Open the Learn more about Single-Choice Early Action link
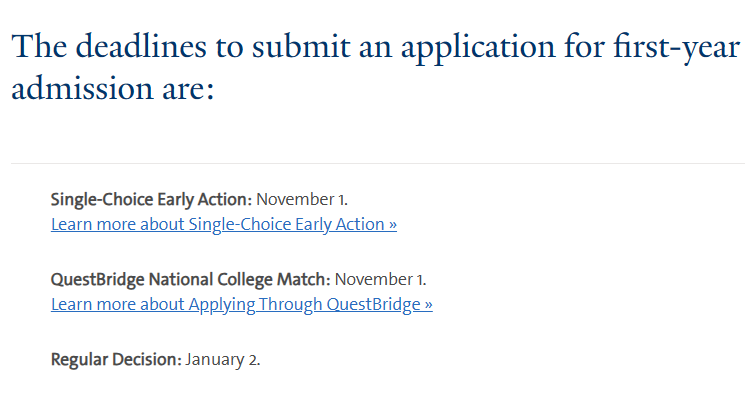The height and width of the screenshot is (395, 745). (224, 224)
